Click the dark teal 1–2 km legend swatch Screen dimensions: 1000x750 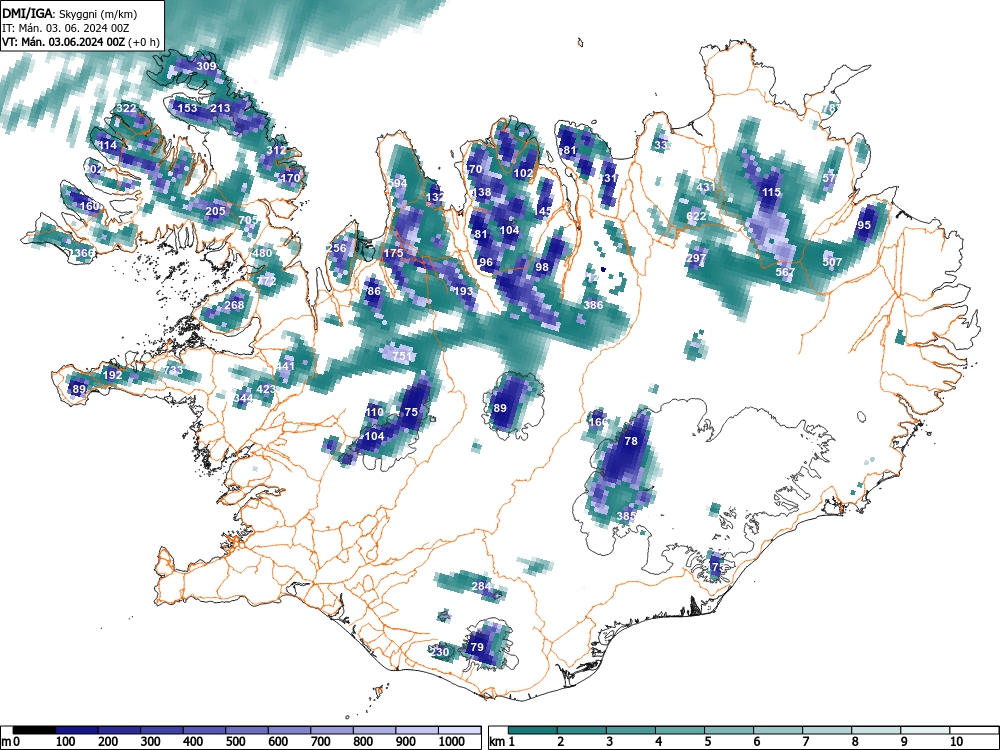click(533, 730)
